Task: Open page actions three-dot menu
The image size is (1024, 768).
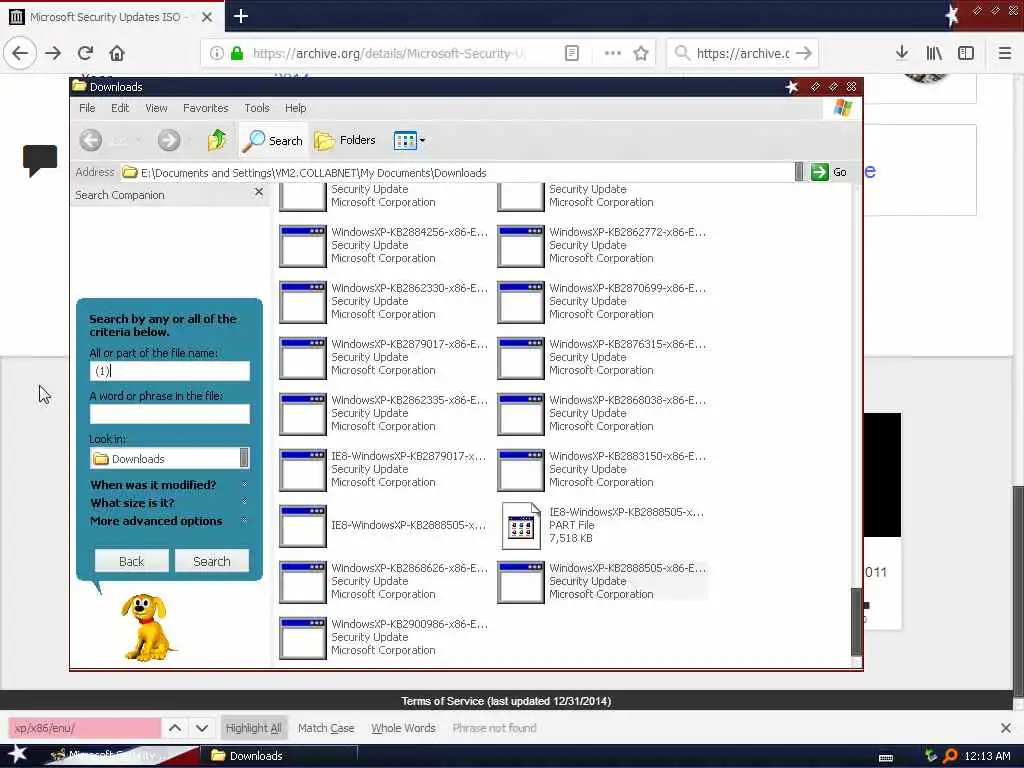Action: point(613,53)
